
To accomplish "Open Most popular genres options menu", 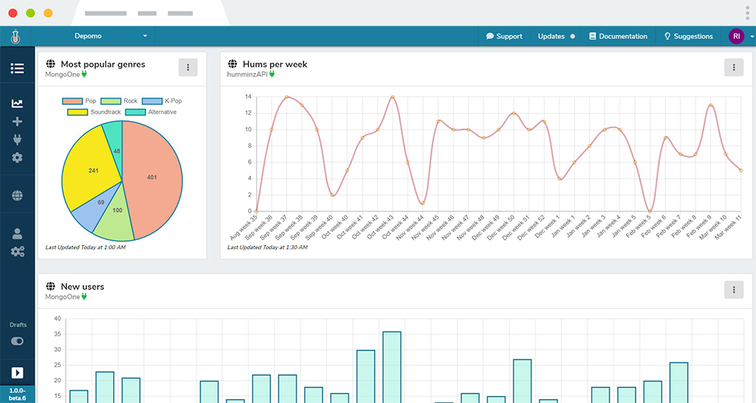I will [188, 67].
